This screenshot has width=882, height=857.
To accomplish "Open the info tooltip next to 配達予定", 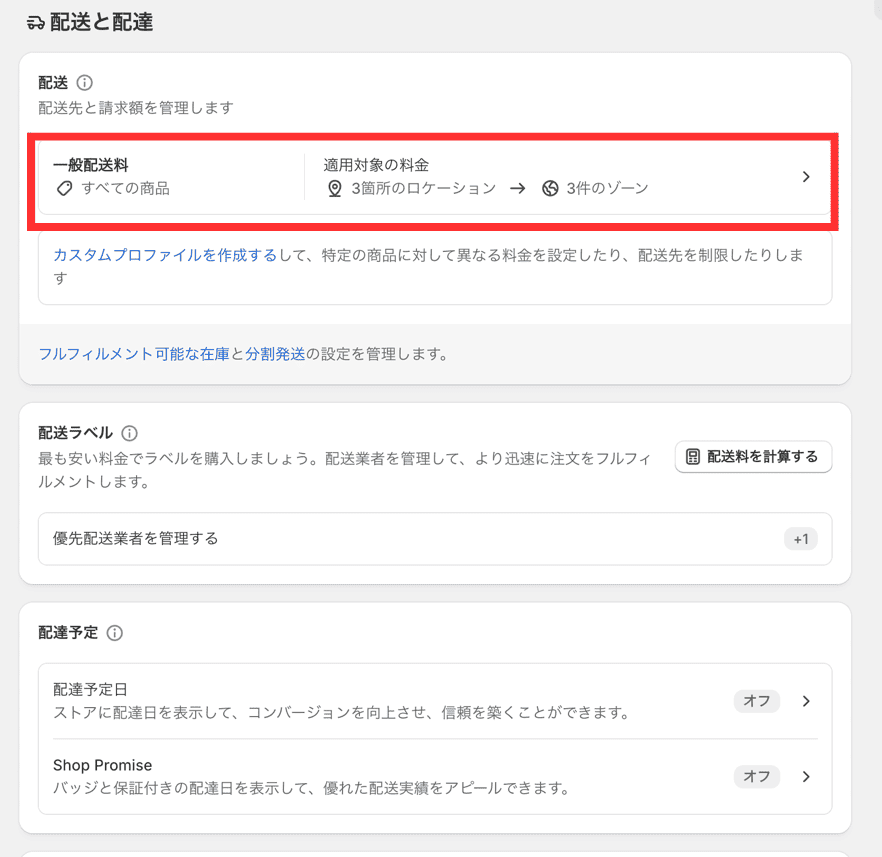I will pos(113,633).
